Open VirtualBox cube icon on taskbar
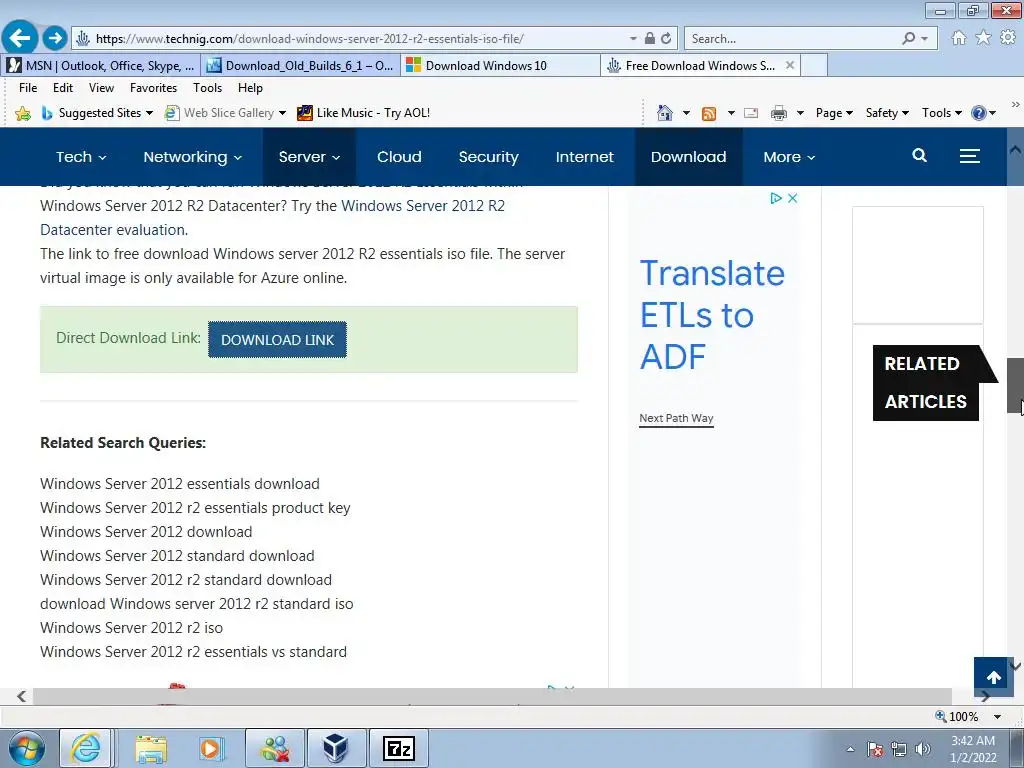Screen dimensions: 1024x768 [336, 748]
